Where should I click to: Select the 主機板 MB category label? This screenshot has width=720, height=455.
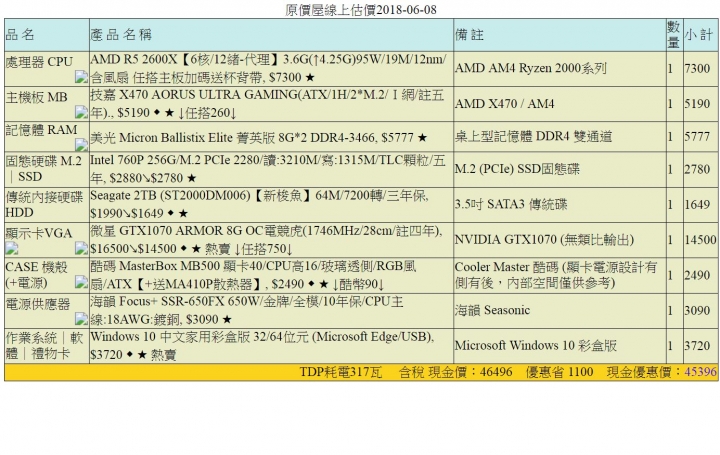click(36, 97)
